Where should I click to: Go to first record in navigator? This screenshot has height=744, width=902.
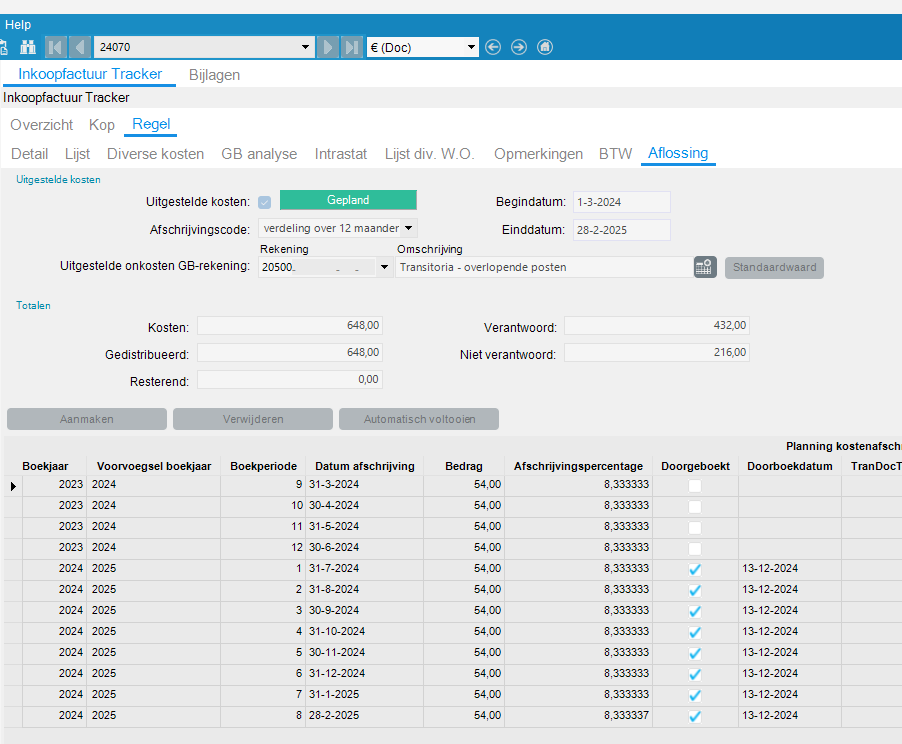point(56,47)
